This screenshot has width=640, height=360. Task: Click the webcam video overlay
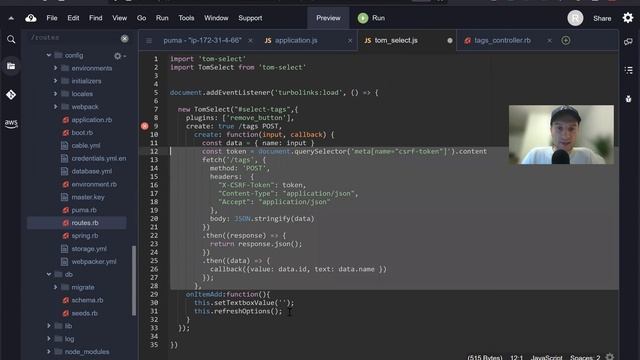pos(561,135)
